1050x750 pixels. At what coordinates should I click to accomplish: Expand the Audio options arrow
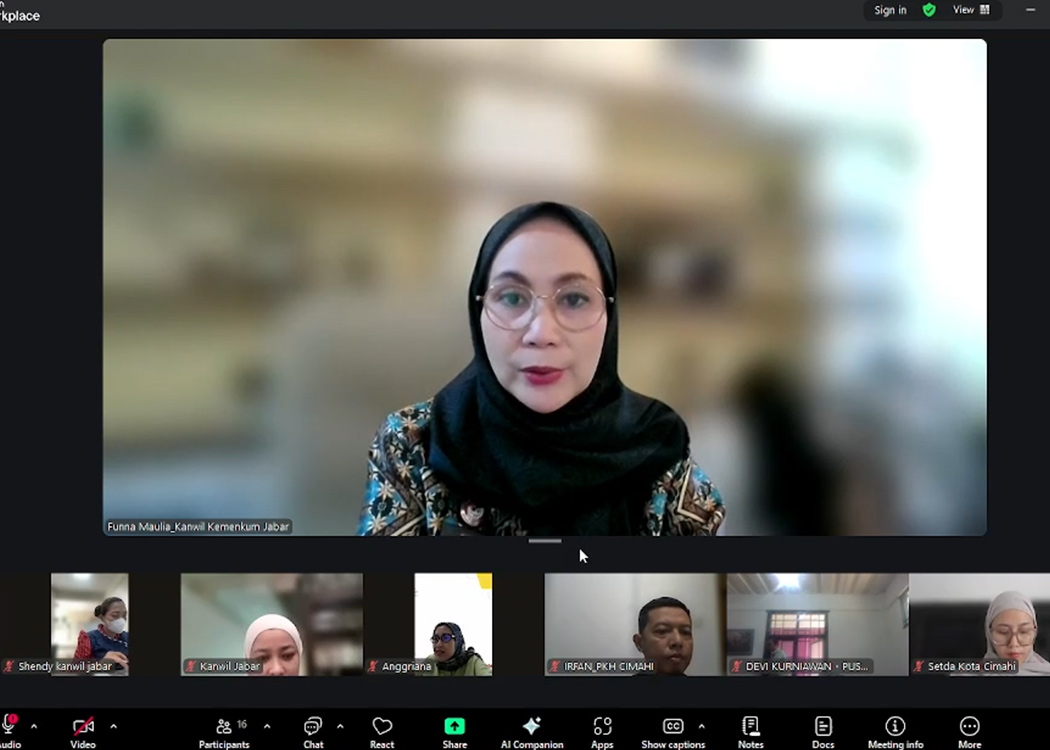point(34,726)
